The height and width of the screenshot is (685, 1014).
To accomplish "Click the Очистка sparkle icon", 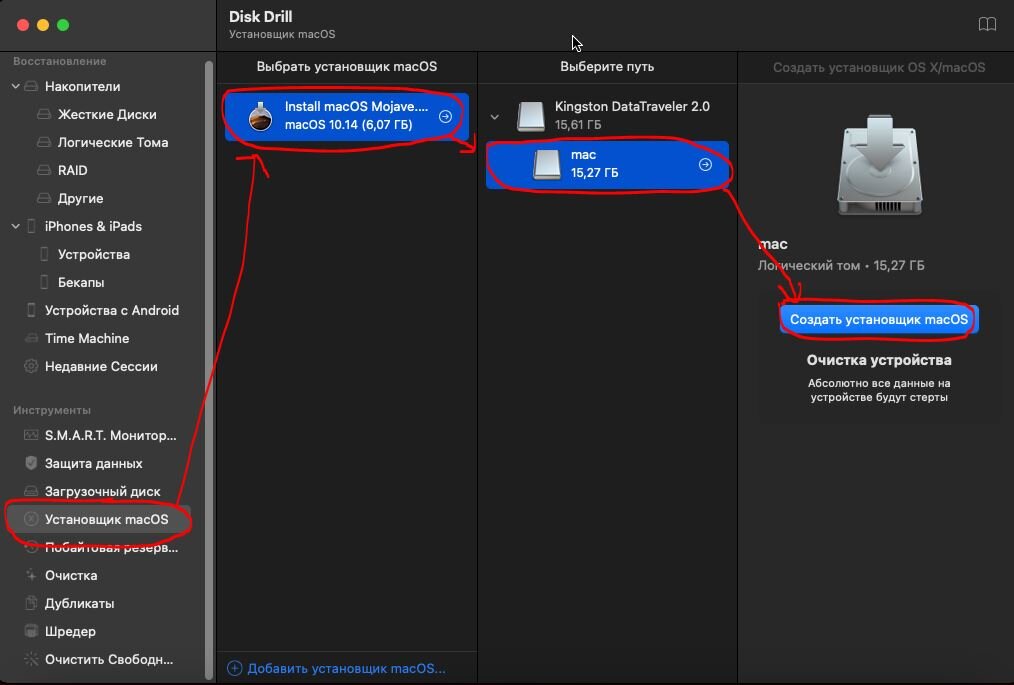I will coord(31,575).
